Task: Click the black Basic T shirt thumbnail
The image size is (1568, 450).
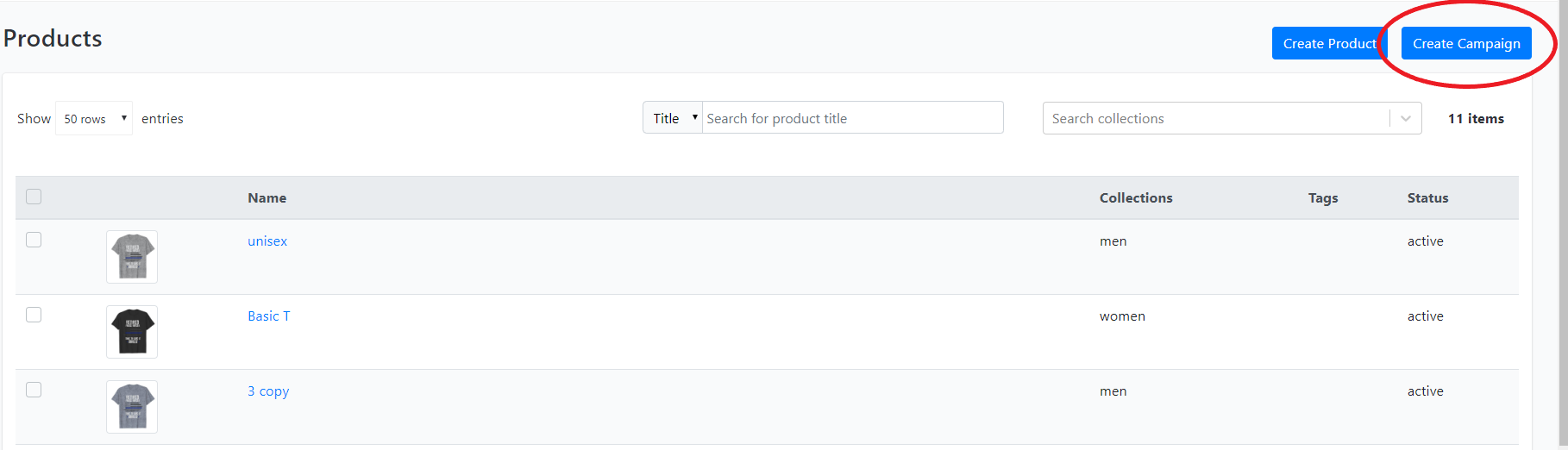Action: click(132, 332)
